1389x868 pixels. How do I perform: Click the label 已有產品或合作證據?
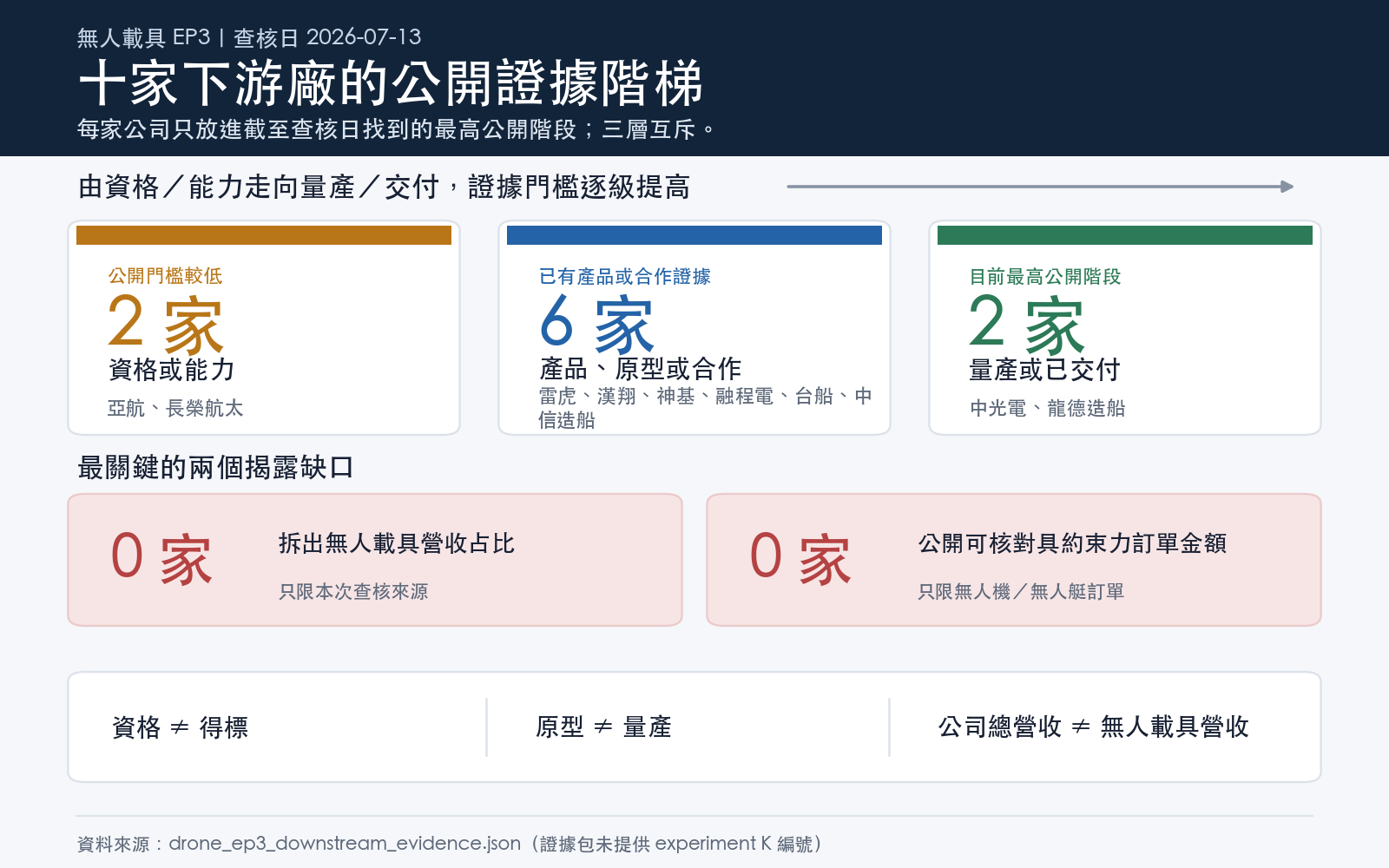pos(624,276)
